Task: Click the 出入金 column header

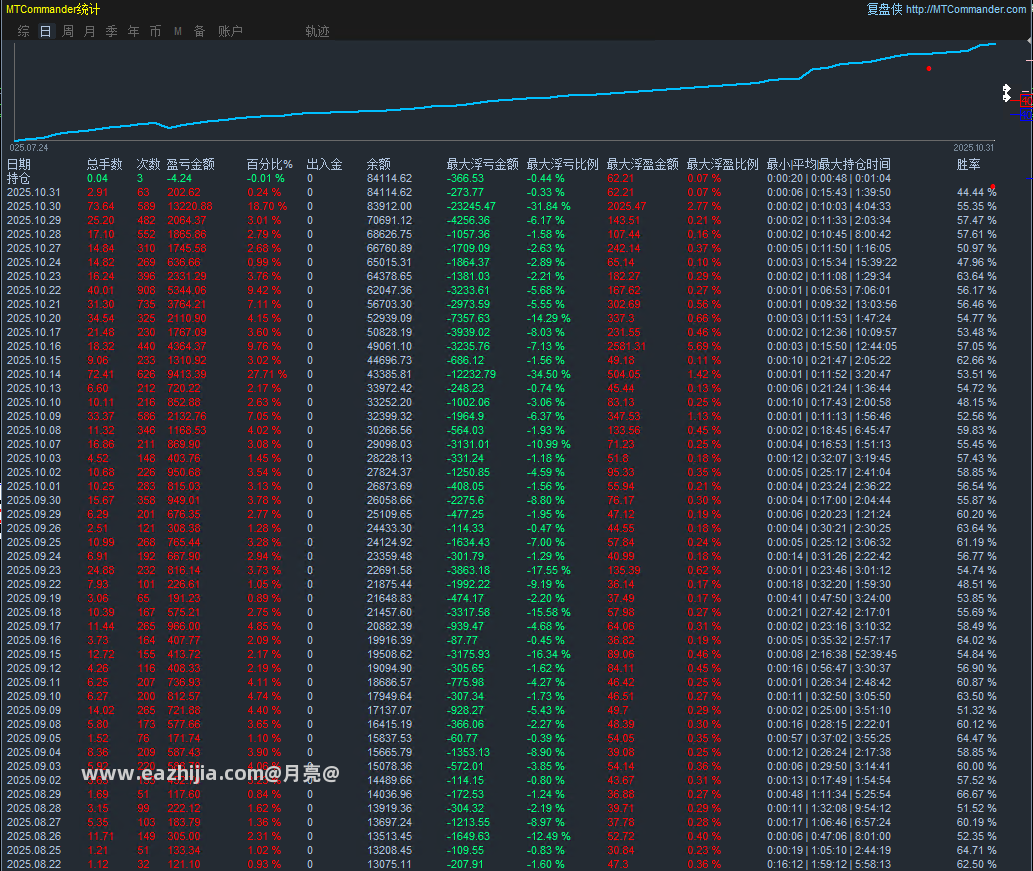Action: pos(324,164)
